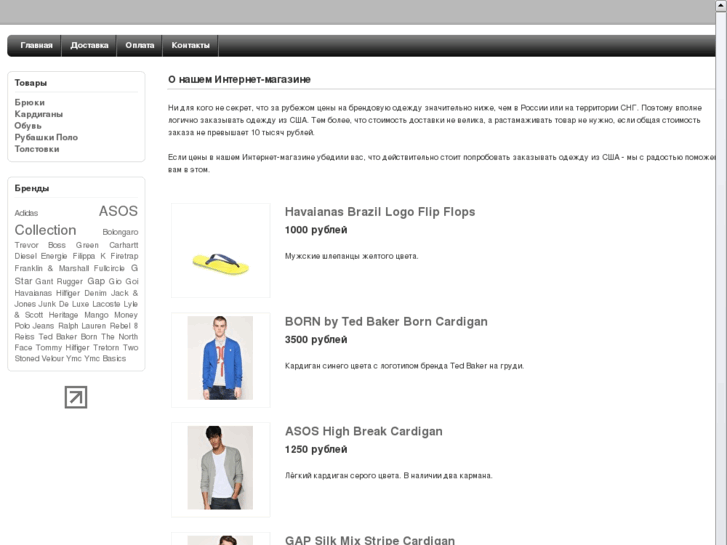Select the Tretorn brand tag

pyautogui.click(x=106, y=348)
